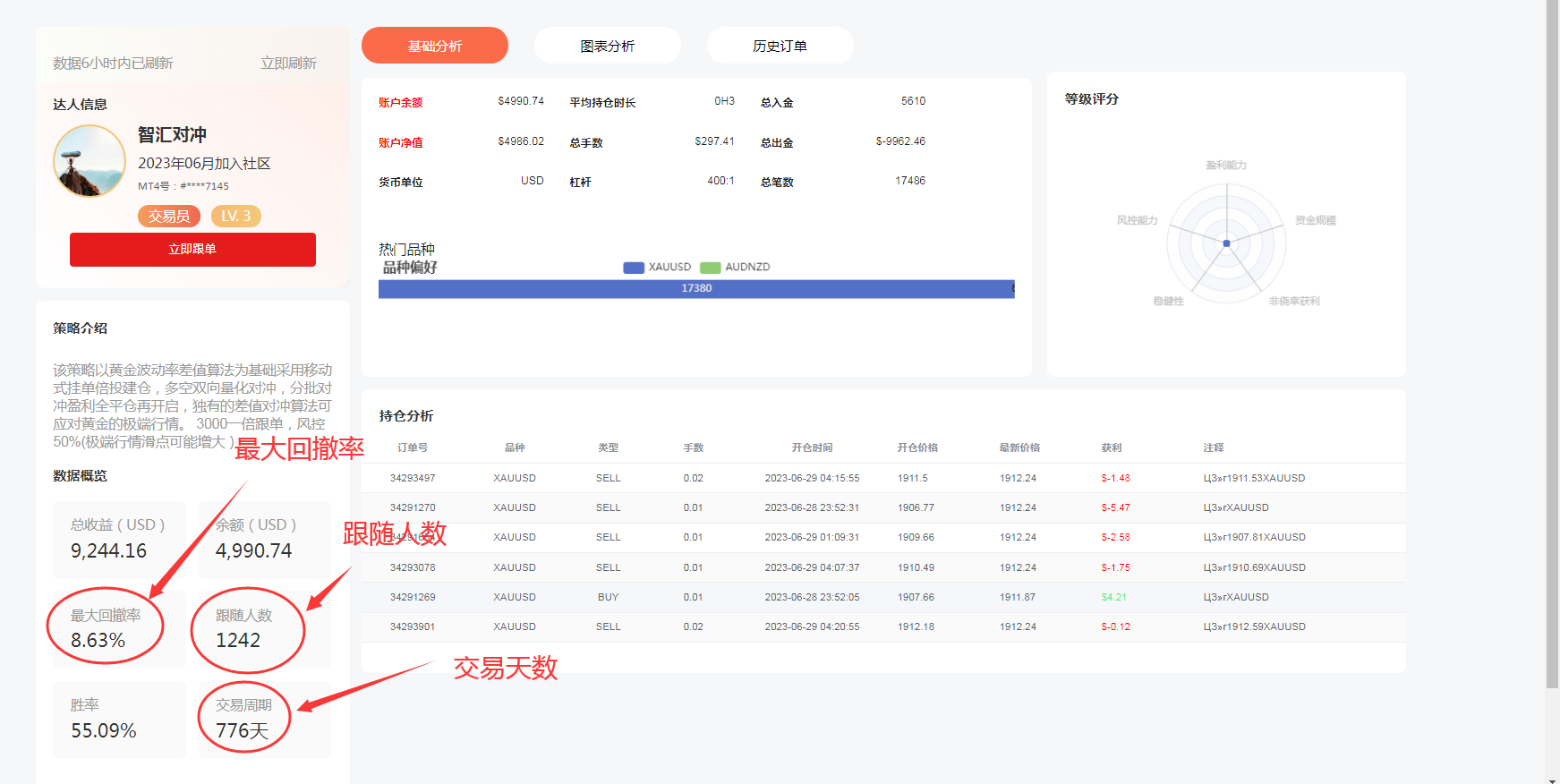Click the 等级评分 radar chart
The width and height of the screenshot is (1560, 784).
[x=1226, y=243]
